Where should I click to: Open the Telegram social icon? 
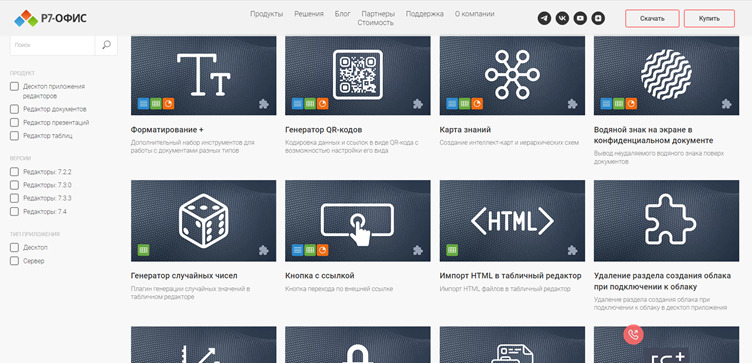(544, 19)
